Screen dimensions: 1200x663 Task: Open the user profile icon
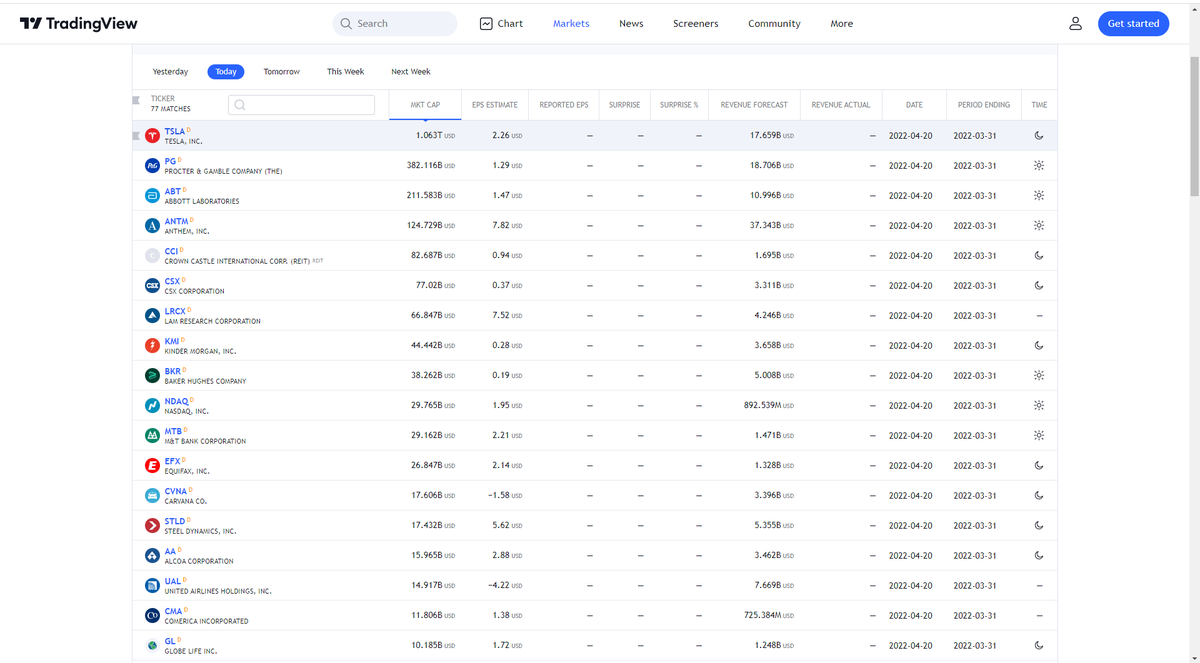(1075, 23)
